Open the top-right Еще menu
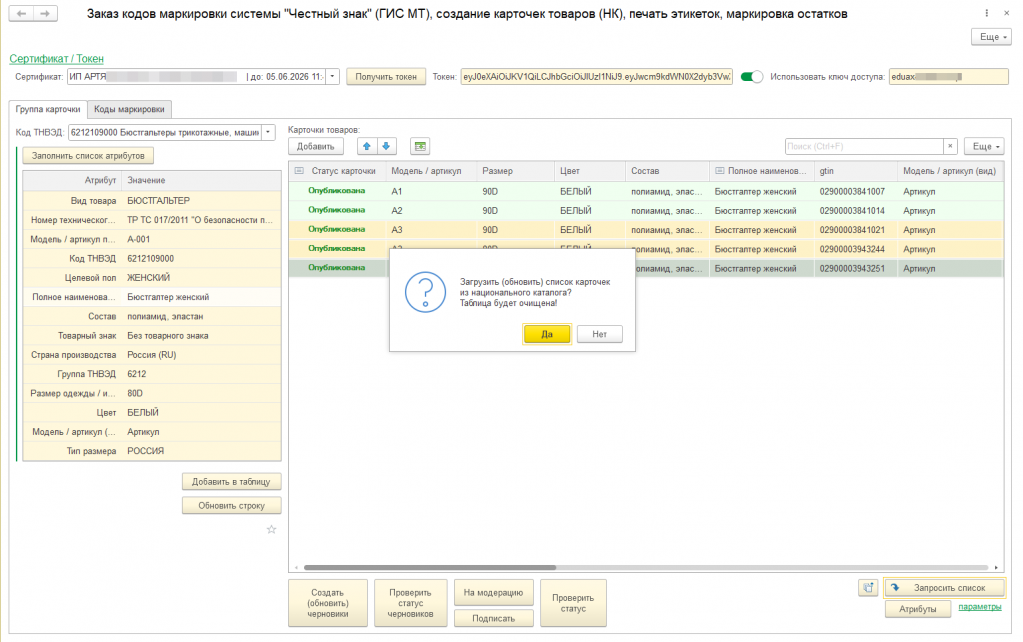 [991, 36]
